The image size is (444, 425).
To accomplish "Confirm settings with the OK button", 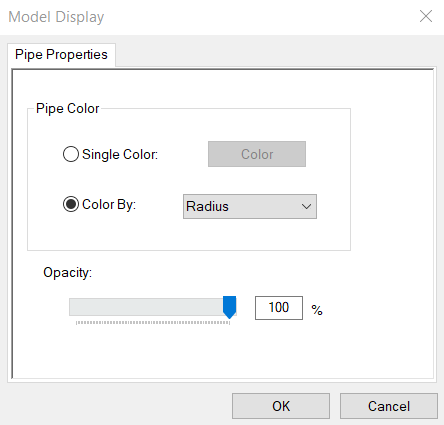I will click(x=281, y=406).
